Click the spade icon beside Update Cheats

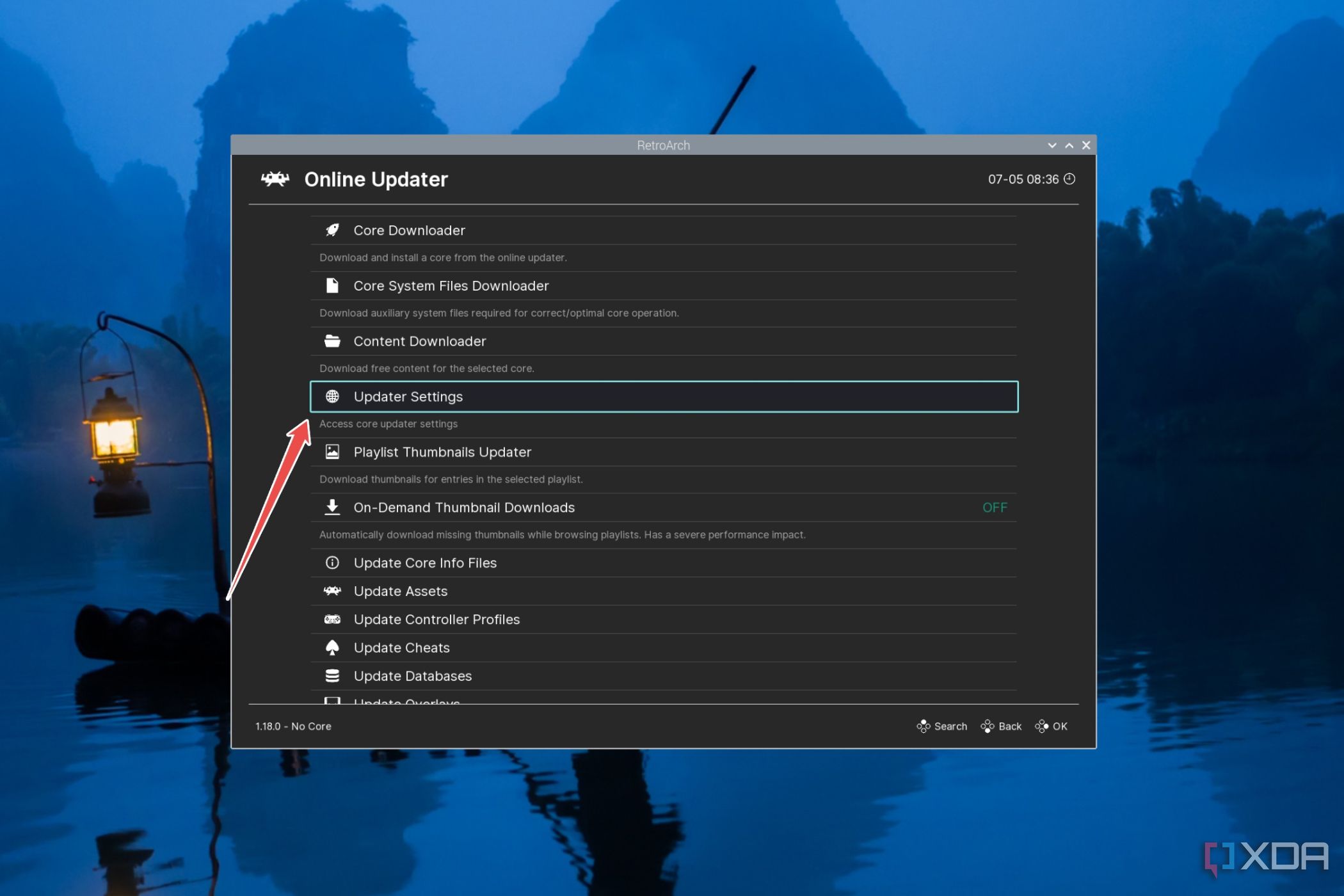(x=332, y=648)
